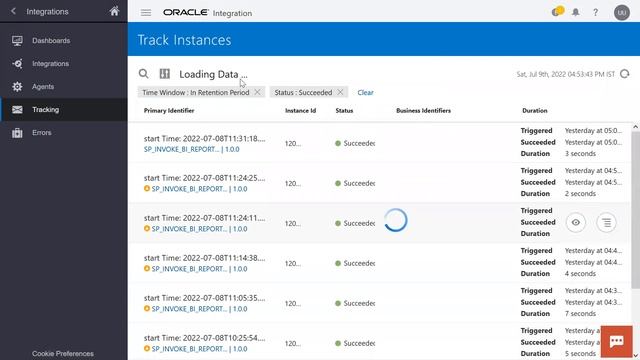Click the Duration column header
640x360 pixels.
(535, 111)
